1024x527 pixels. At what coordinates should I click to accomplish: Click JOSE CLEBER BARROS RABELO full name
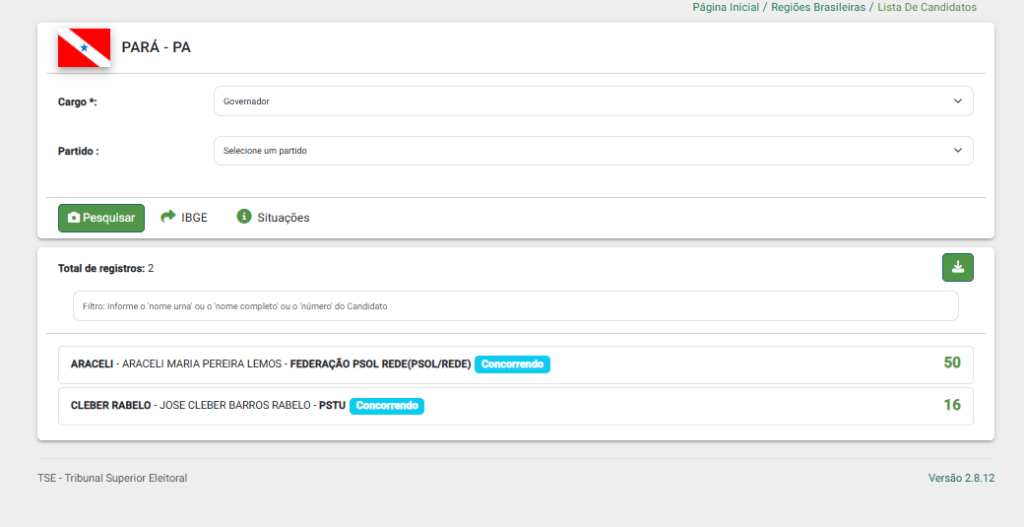235,406
